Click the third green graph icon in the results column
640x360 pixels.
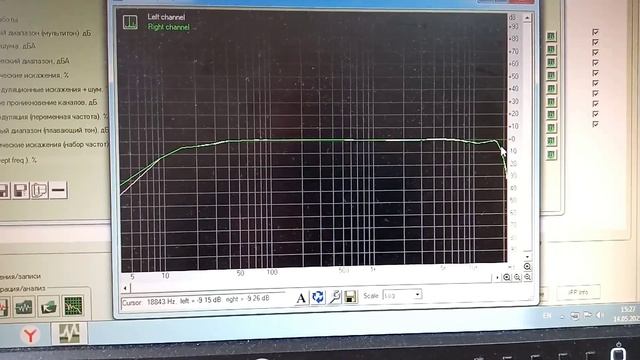551,62
